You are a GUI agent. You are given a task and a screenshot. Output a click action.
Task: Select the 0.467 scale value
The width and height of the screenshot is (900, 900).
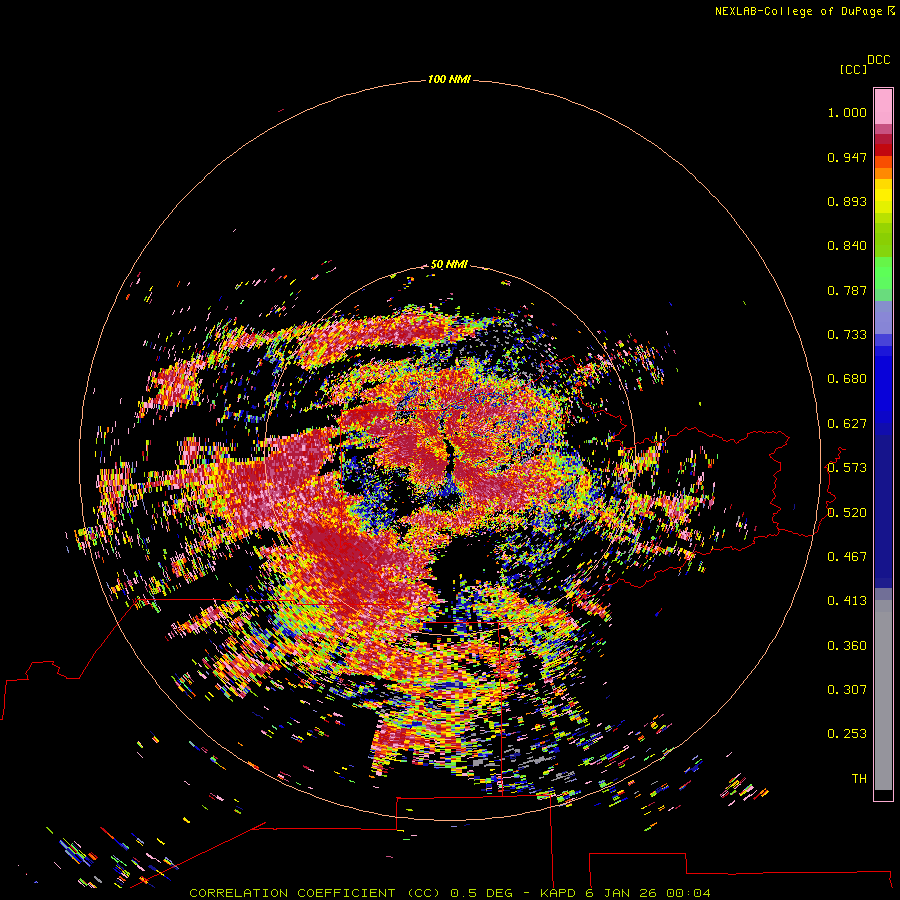click(847, 557)
